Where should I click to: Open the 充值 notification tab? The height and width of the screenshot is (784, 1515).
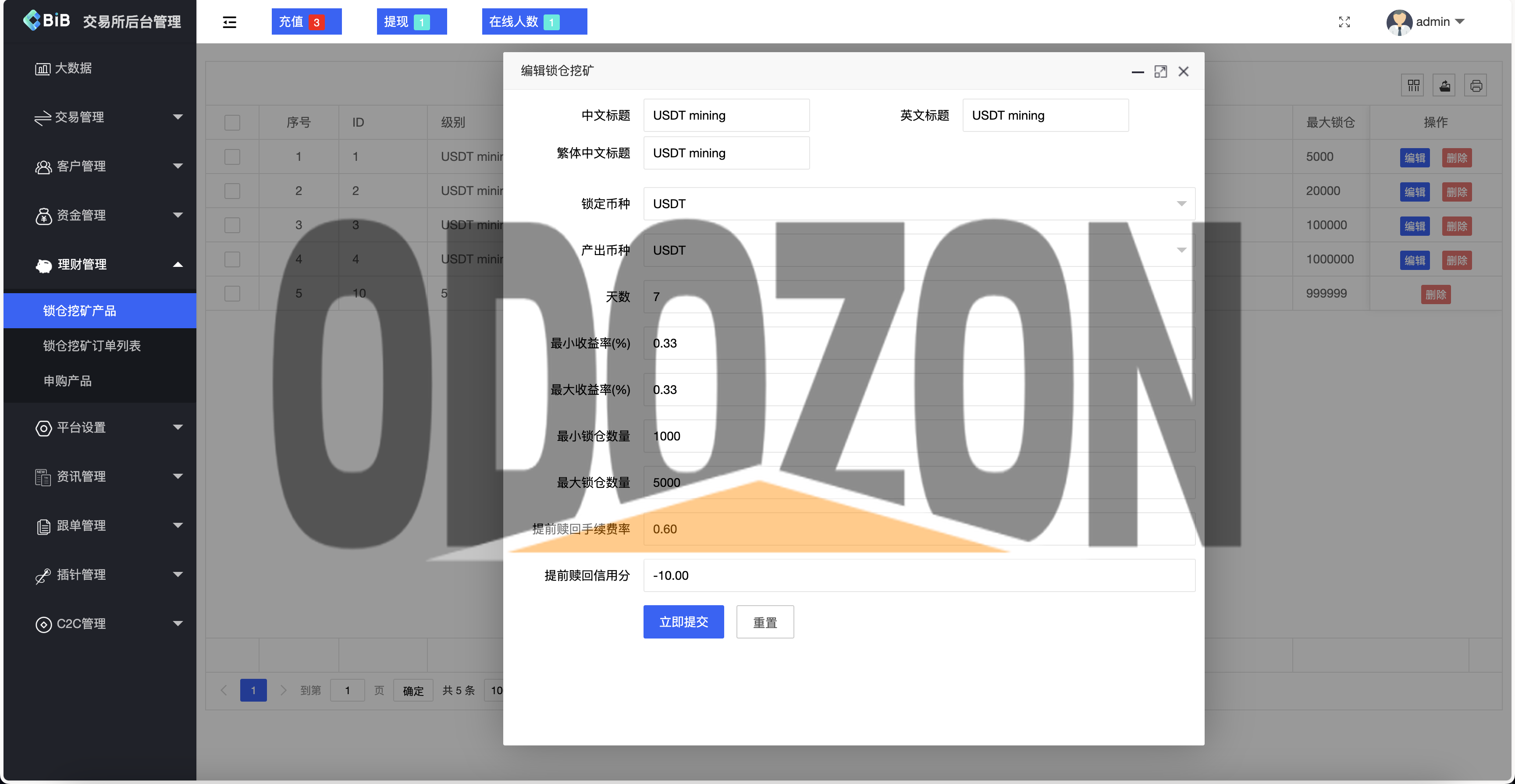[x=306, y=22]
